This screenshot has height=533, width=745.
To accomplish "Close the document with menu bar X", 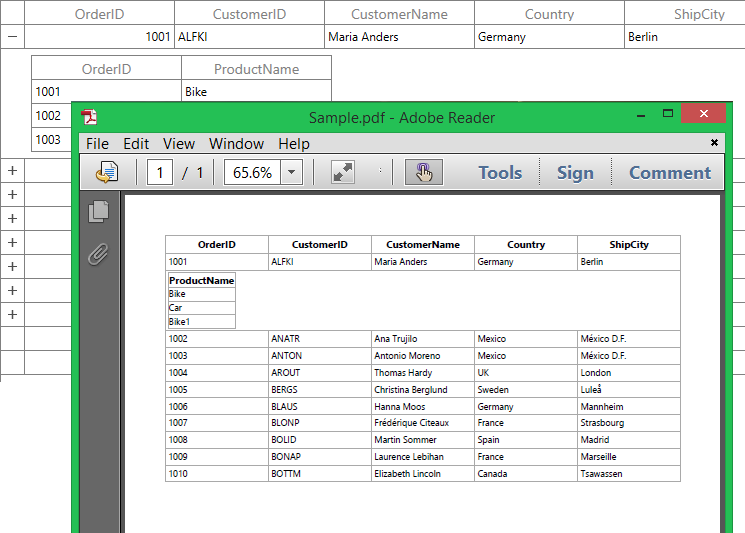I will pyautogui.click(x=714, y=143).
